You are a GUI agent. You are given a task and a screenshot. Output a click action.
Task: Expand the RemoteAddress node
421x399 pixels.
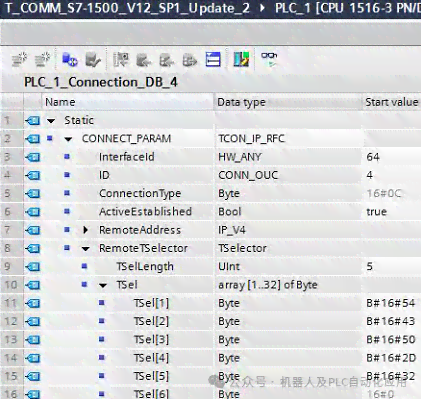click(x=86, y=230)
